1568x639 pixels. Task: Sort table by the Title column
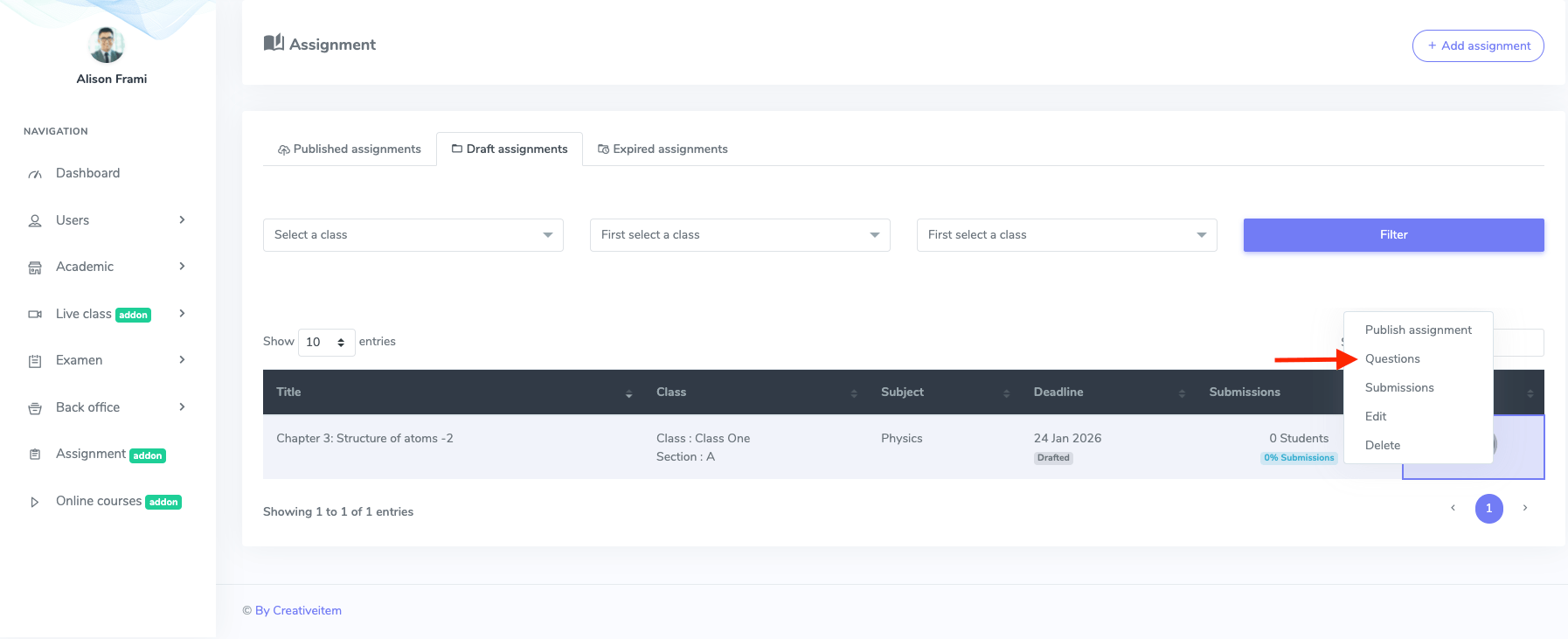[288, 392]
